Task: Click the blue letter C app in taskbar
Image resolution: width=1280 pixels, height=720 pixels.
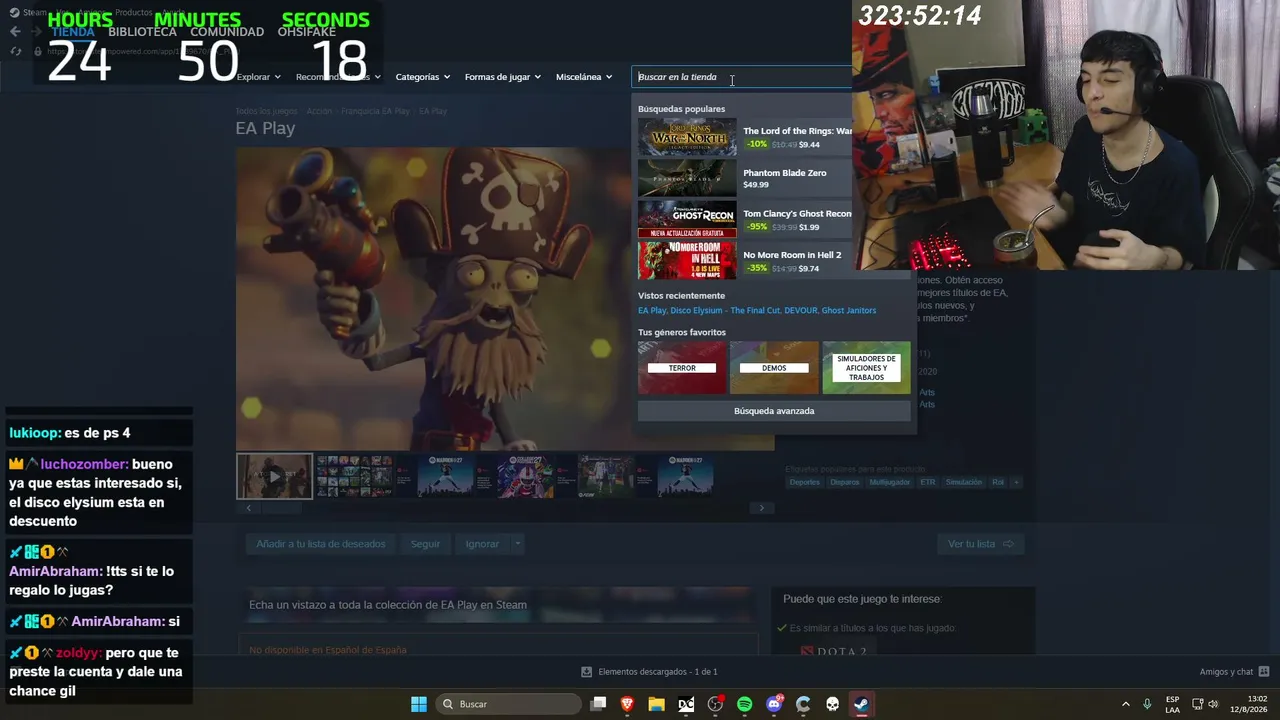Action: 803,704
